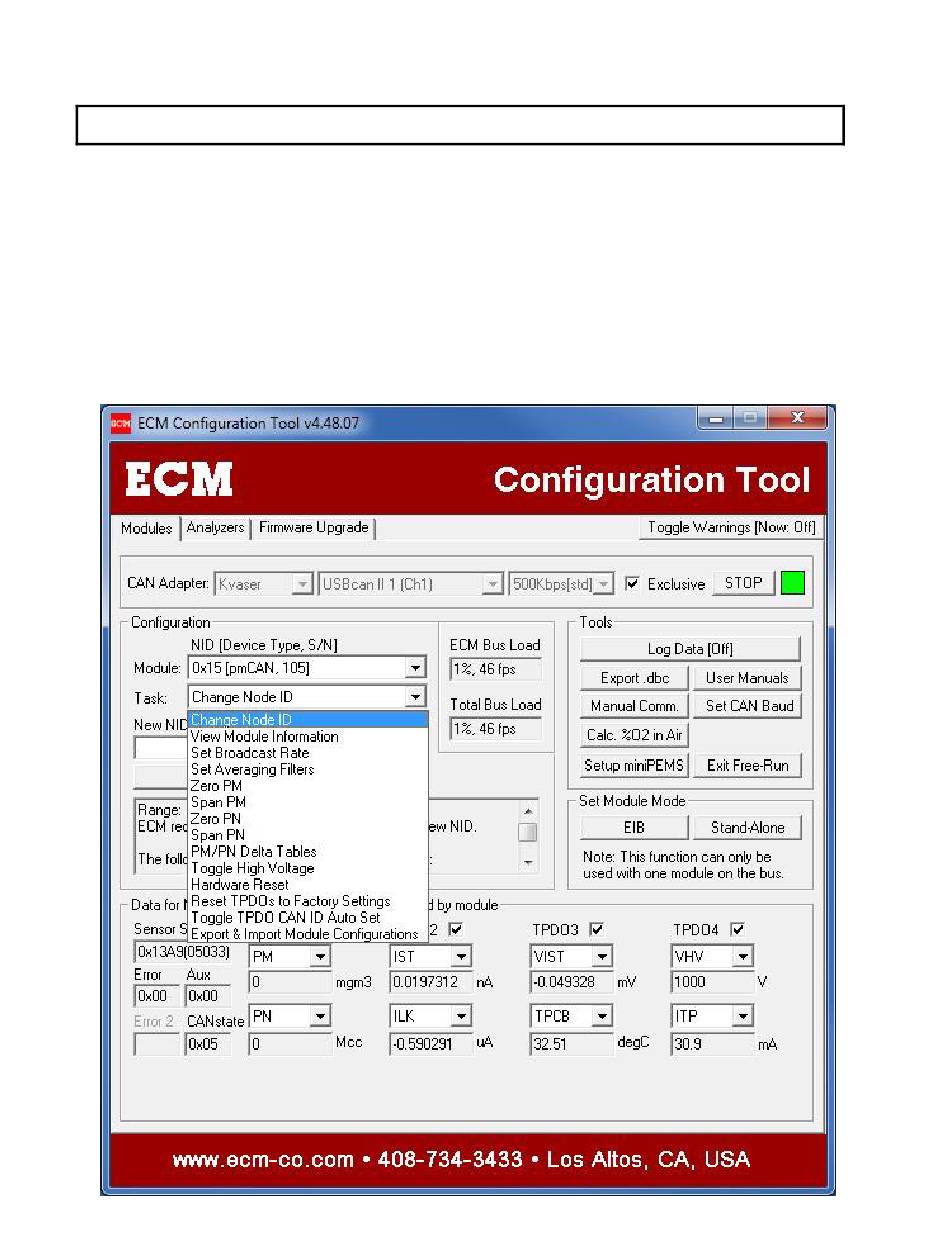Click Calc. %O2 in Air button
The width and height of the screenshot is (950, 1254).
(x=634, y=735)
